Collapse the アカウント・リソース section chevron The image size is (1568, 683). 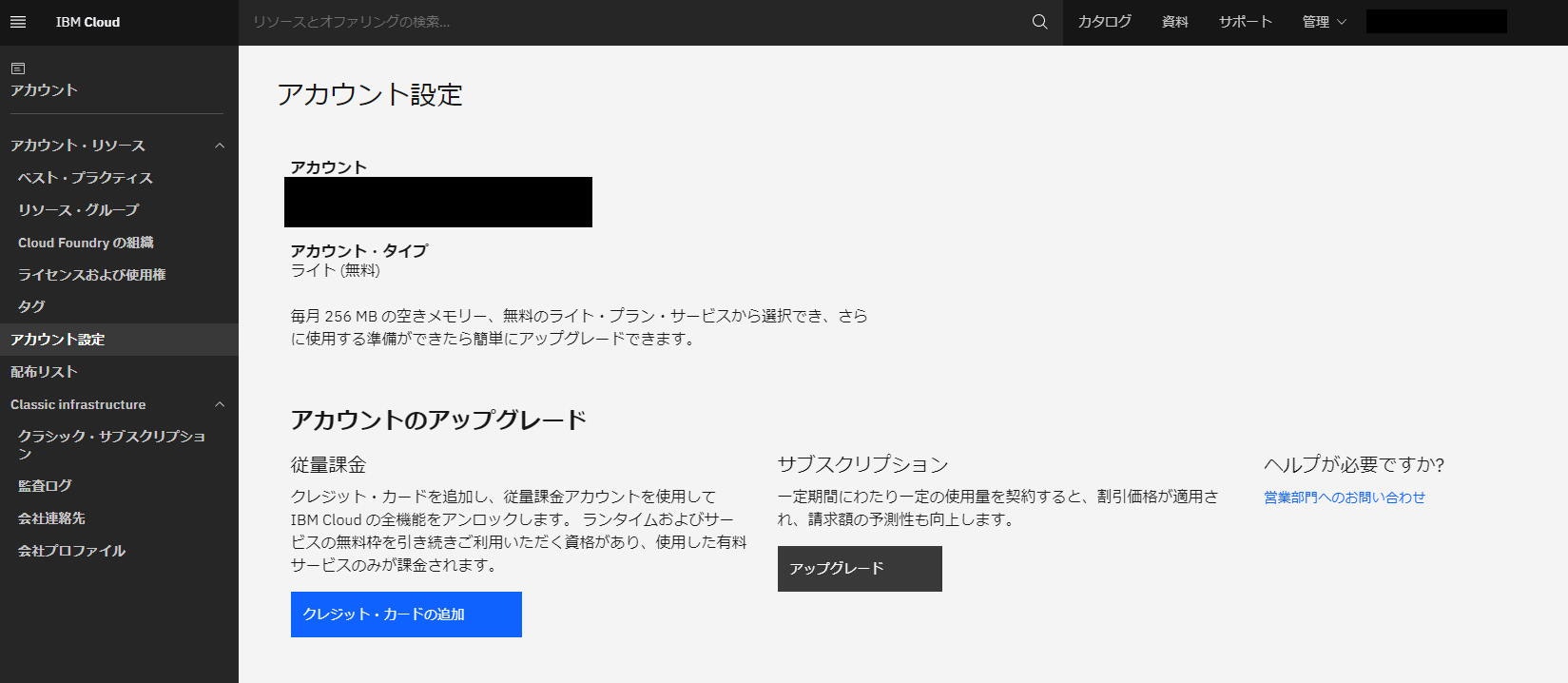point(220,146)
